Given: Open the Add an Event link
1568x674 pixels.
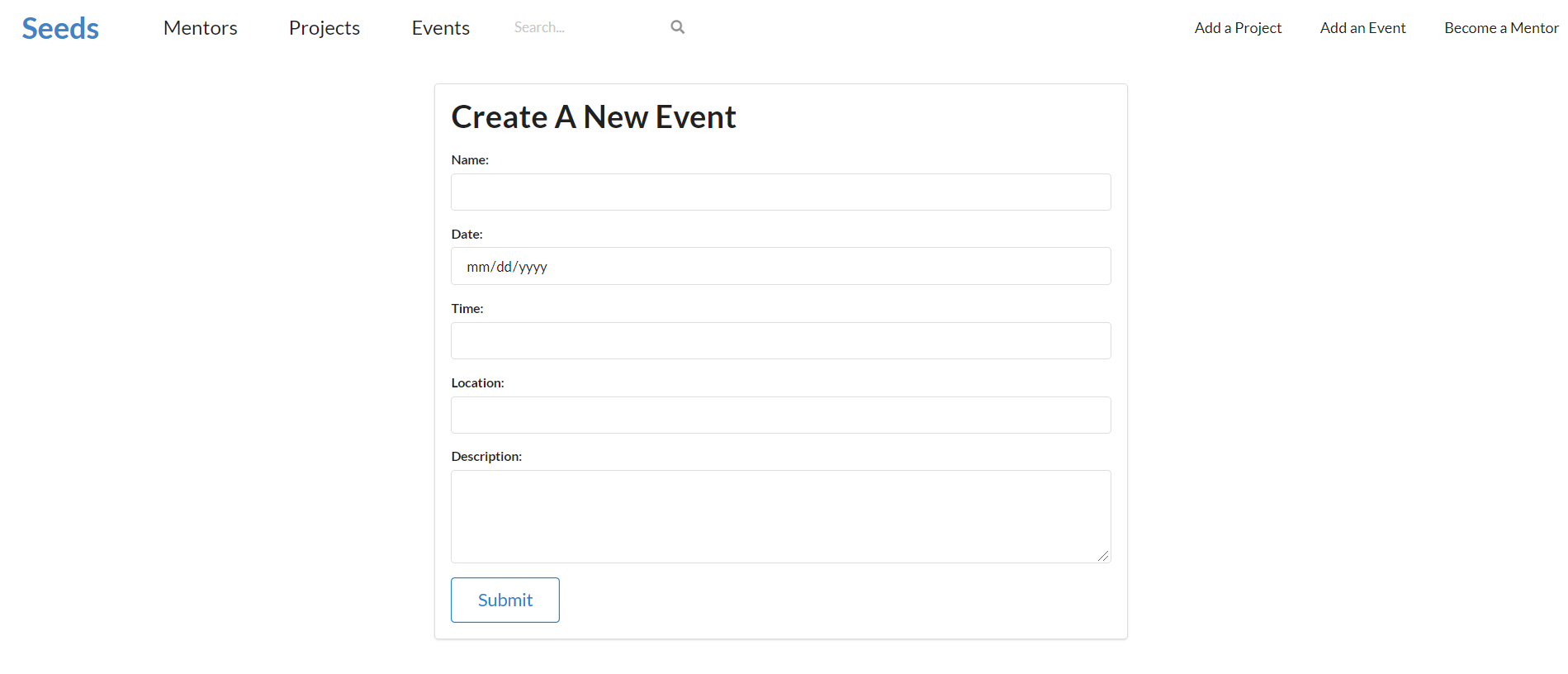Looking at the screenshot, I should [1362, 28].
